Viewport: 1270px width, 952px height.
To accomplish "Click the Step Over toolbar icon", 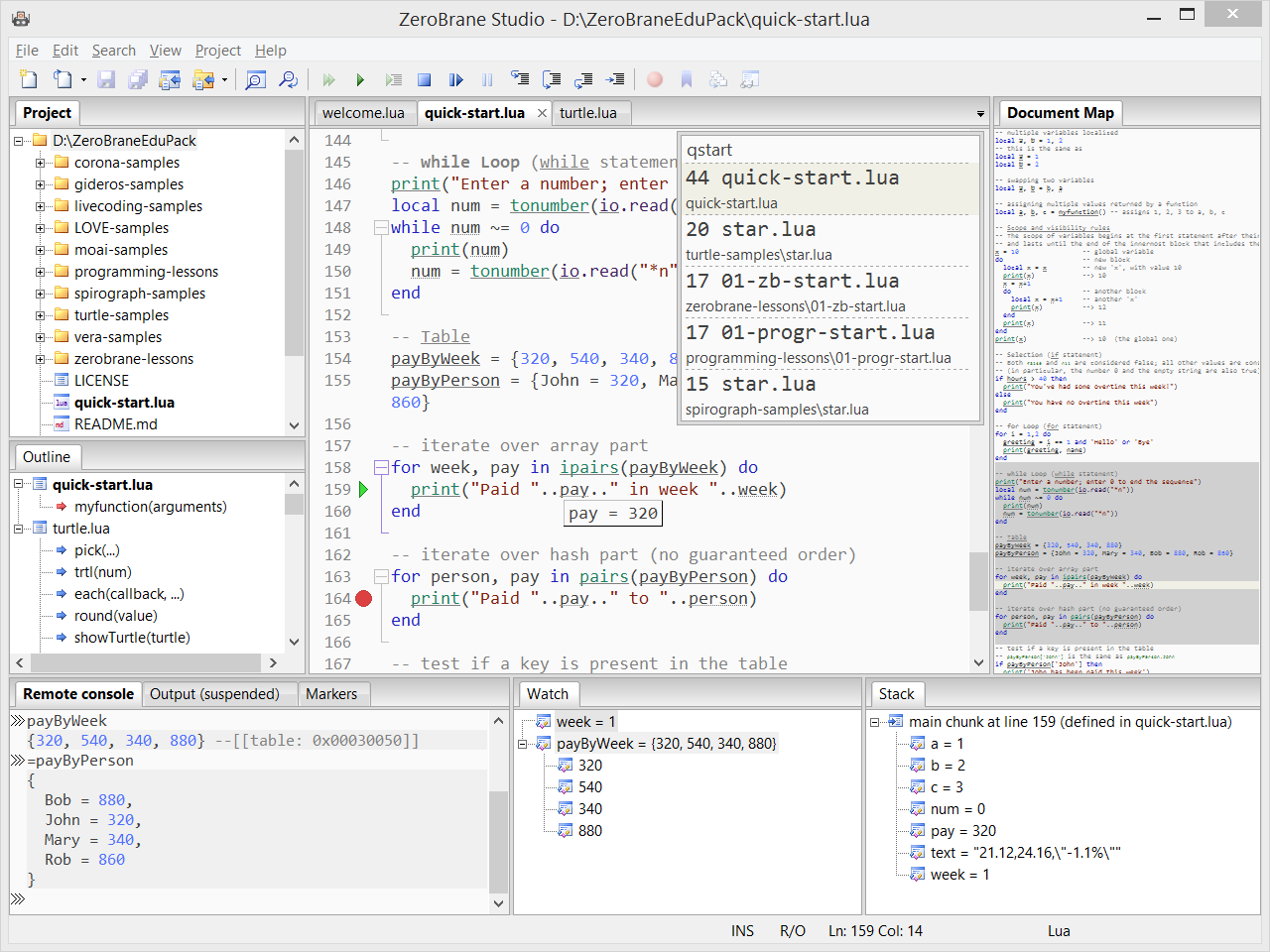I will pos(552,79).
